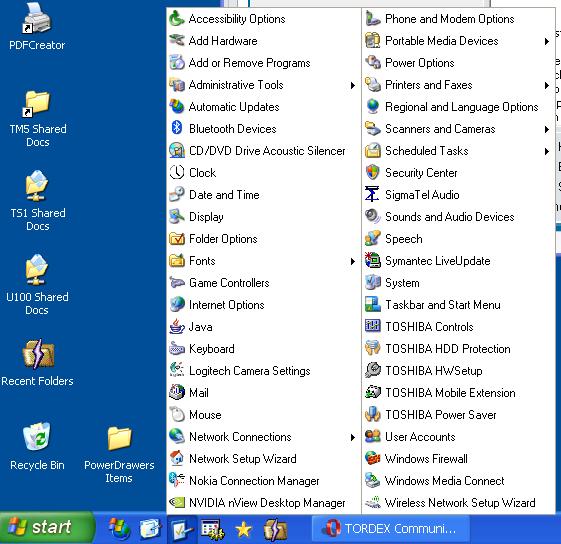Click the Logitech Camera Settings icon

[177, 370]
